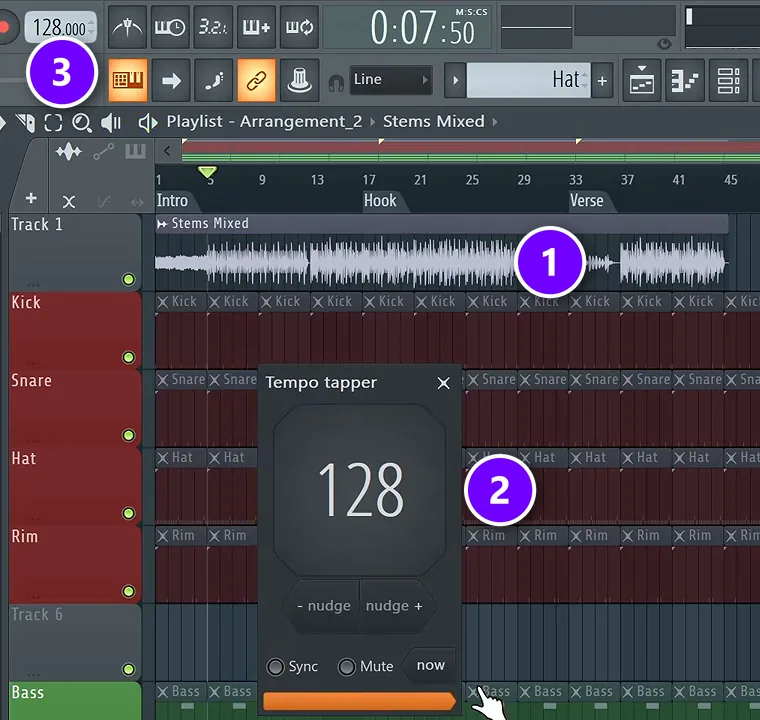Show audio clips picker tab
Screen dimensions: 760x720
point(69,152)
